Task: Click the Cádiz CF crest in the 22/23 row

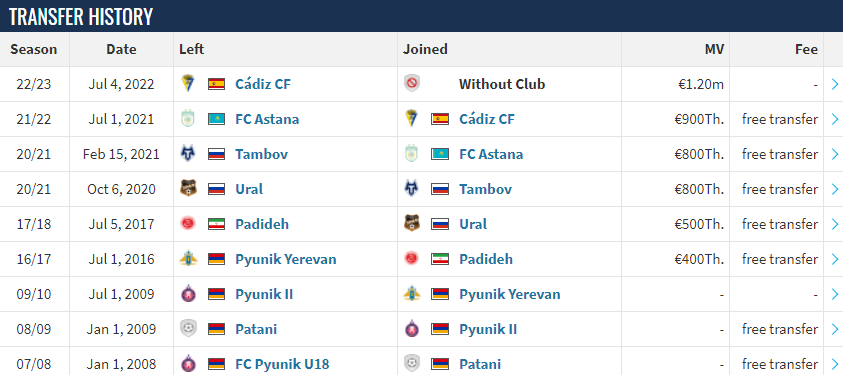Action: [188, 84]
